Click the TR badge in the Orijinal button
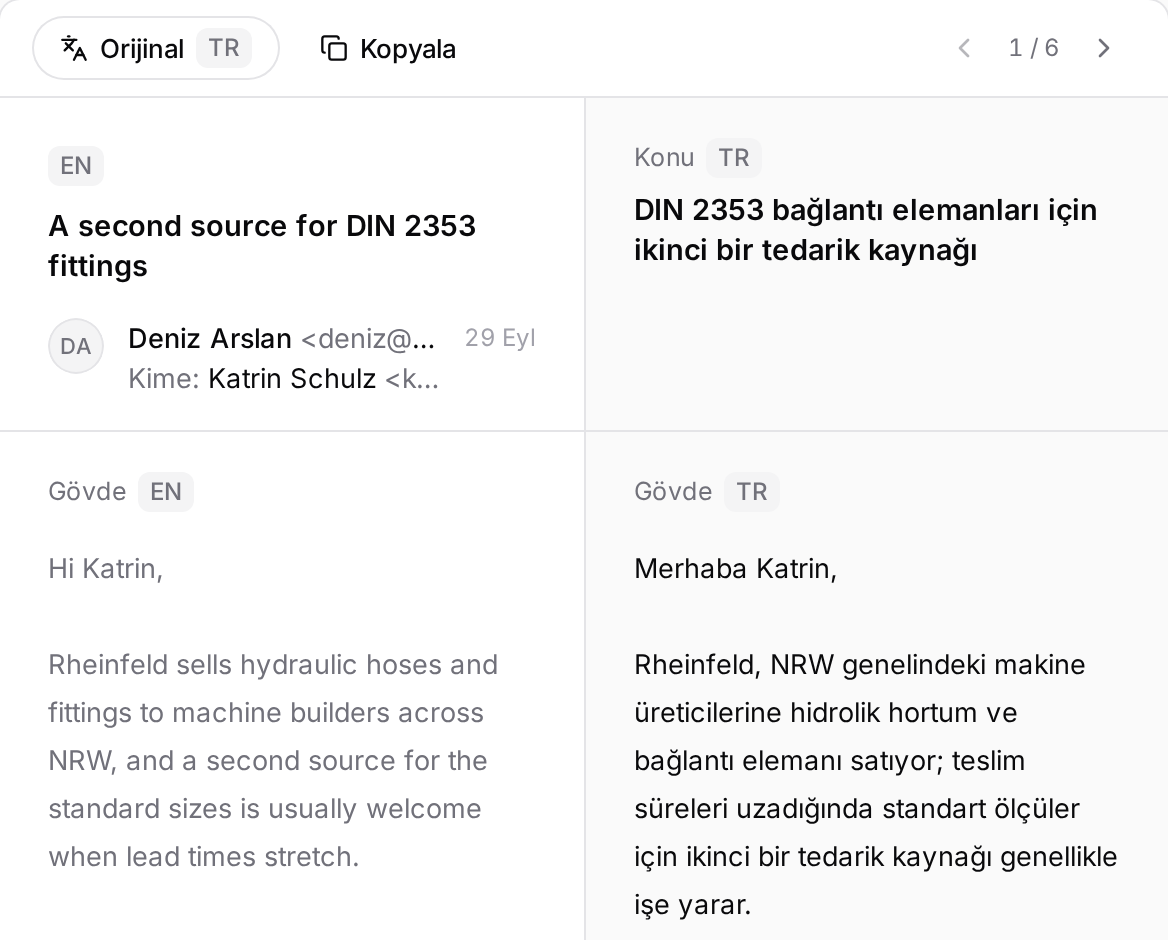This screenshot has width=1168, height=940. tap(223, 48)
